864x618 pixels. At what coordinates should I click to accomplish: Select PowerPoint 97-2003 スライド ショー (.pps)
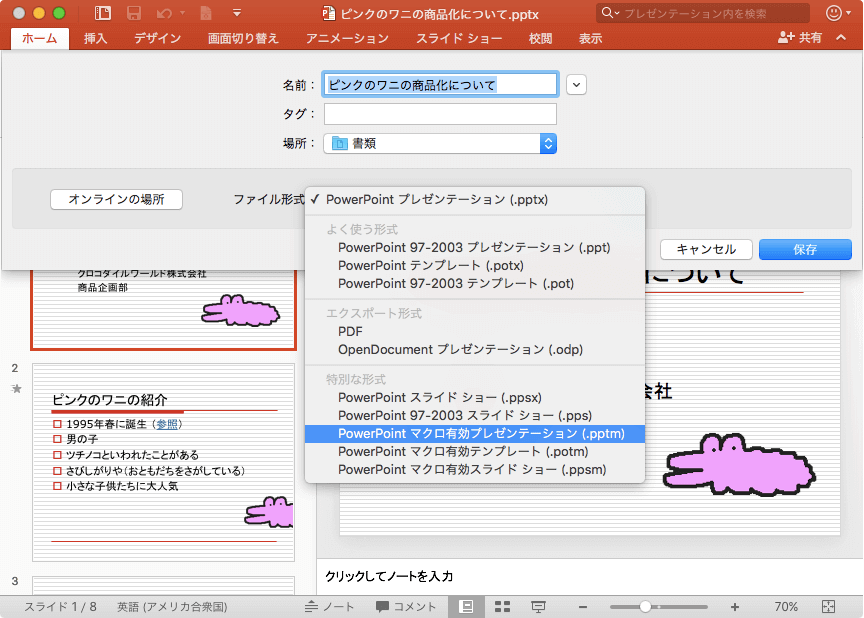coord(474,415)
